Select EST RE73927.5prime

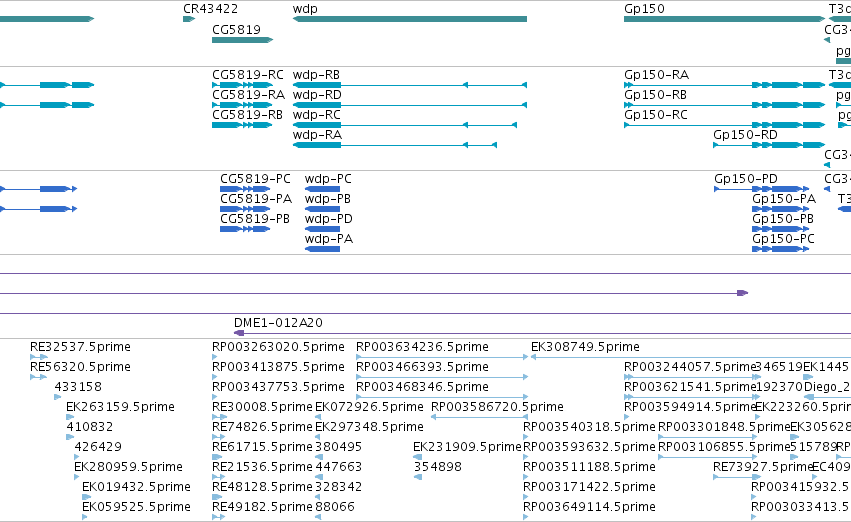[763, 467]
